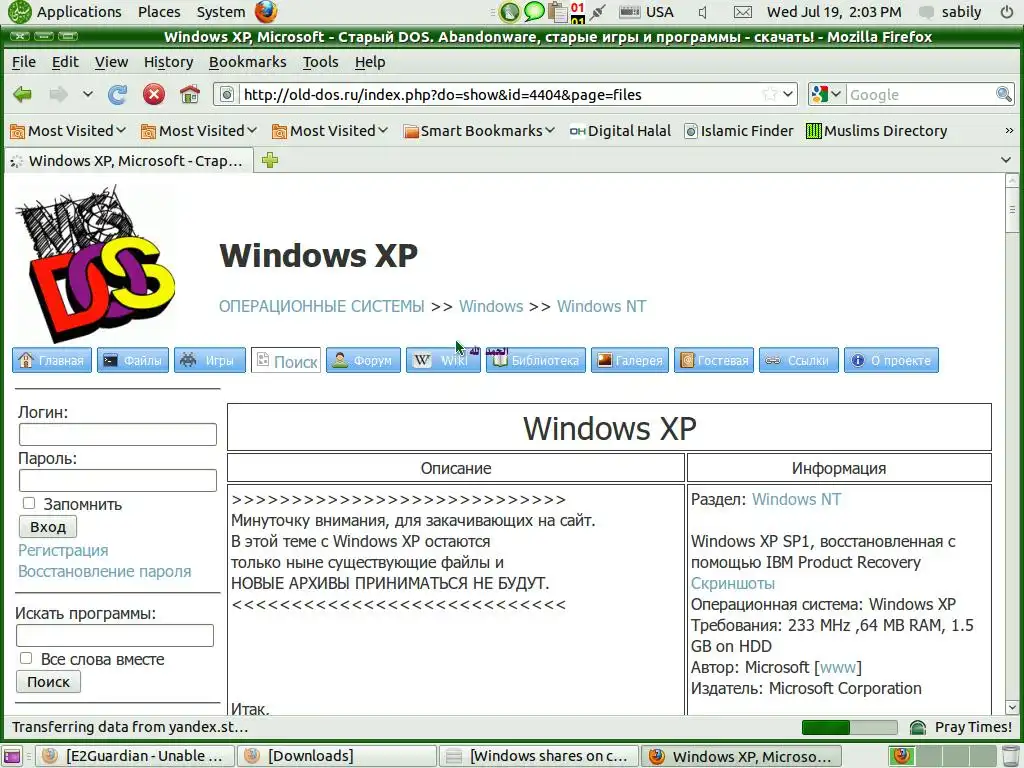
Task: Click the Back arrow in Firefox
Action: (22, 95)
